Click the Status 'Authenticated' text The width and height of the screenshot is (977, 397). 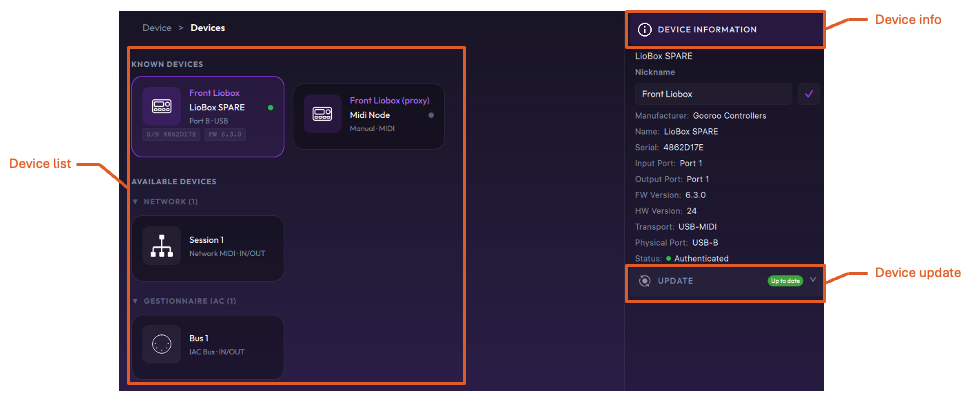(701, 259)
